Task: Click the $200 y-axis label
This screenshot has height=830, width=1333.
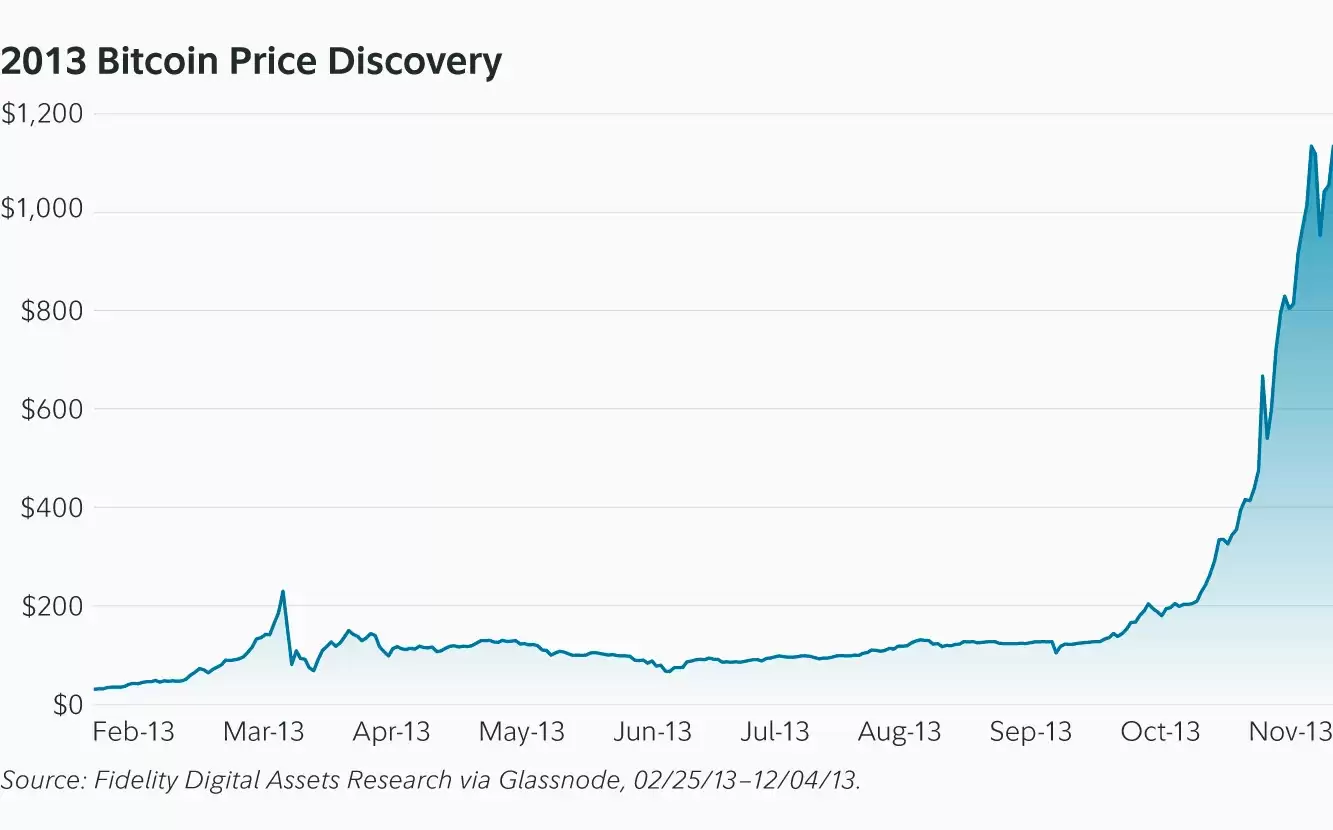Action: [x=52, y=606]
